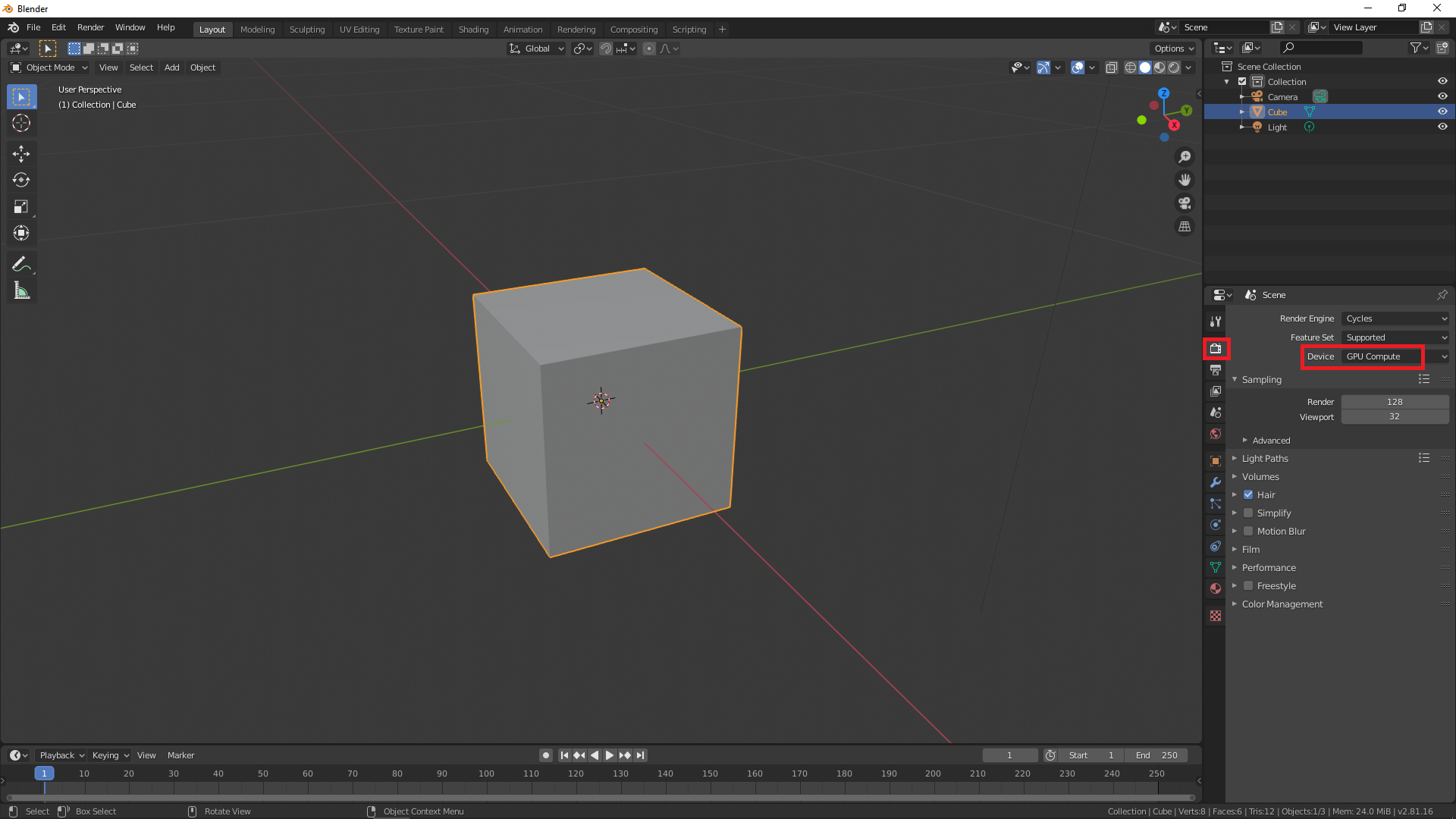Image resolution: width=1456 pixels, height=819 pixels.
Task: Open the Render Engine dropdown
Action: [x=1395, y=318]
